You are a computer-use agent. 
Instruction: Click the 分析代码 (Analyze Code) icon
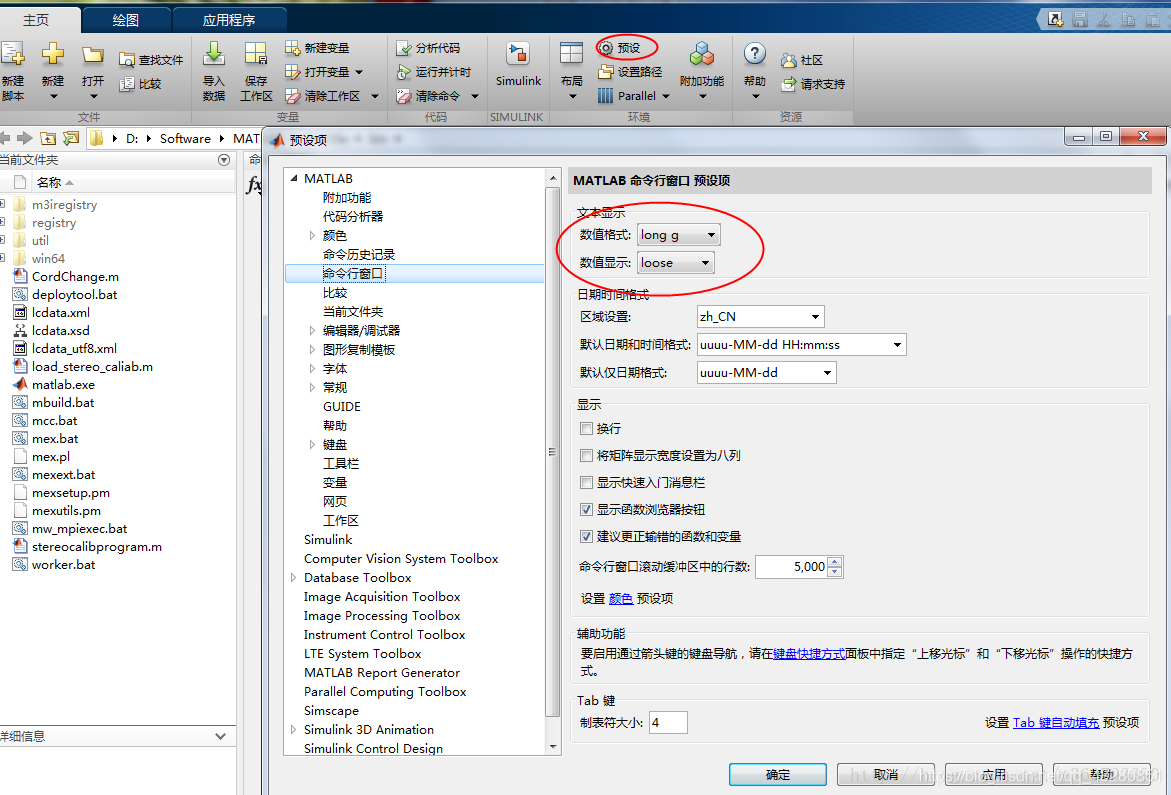pyautogui.click(x=403, y=48)
